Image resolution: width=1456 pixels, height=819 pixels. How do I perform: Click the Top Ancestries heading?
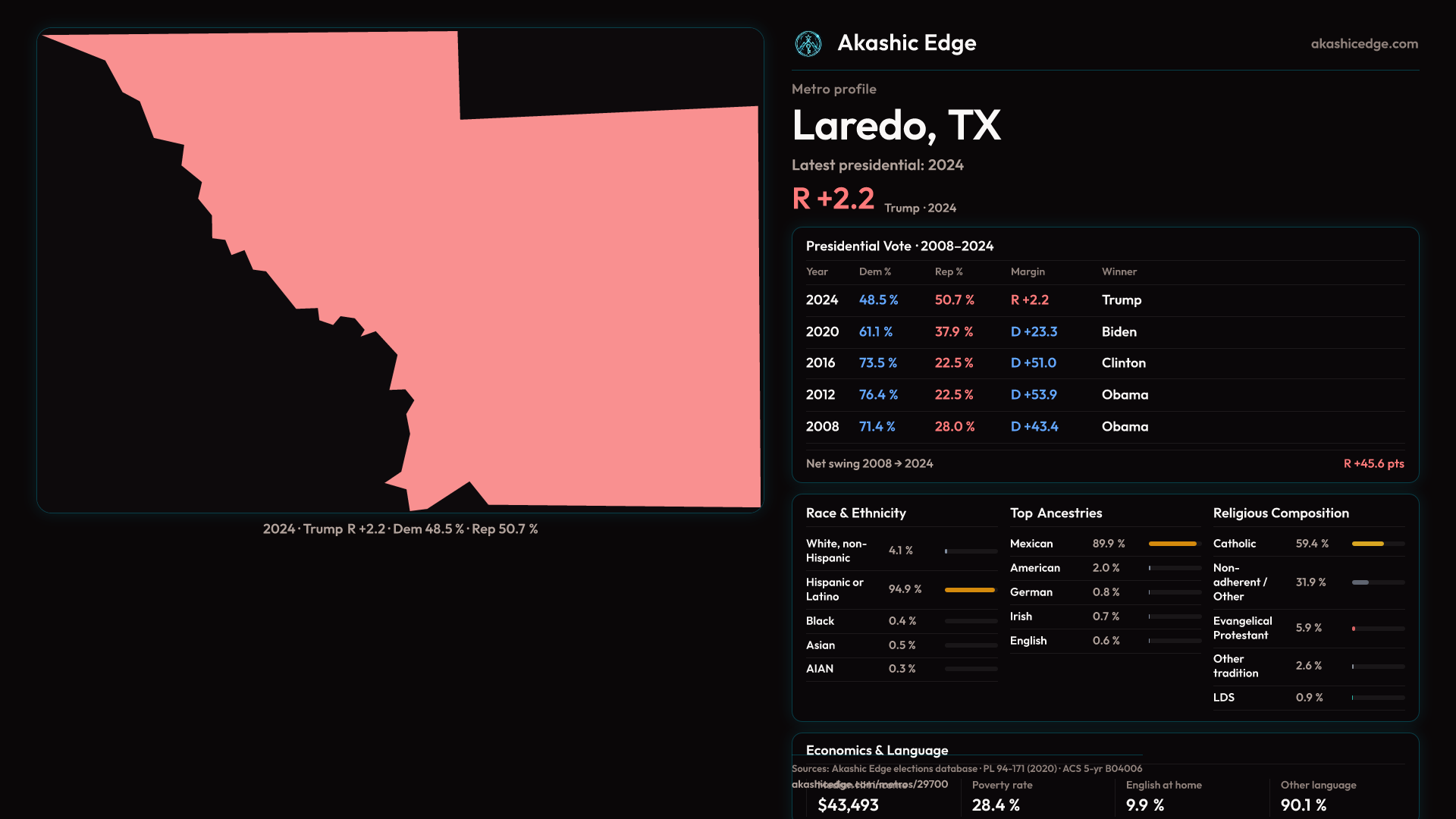pos(1056,513)
